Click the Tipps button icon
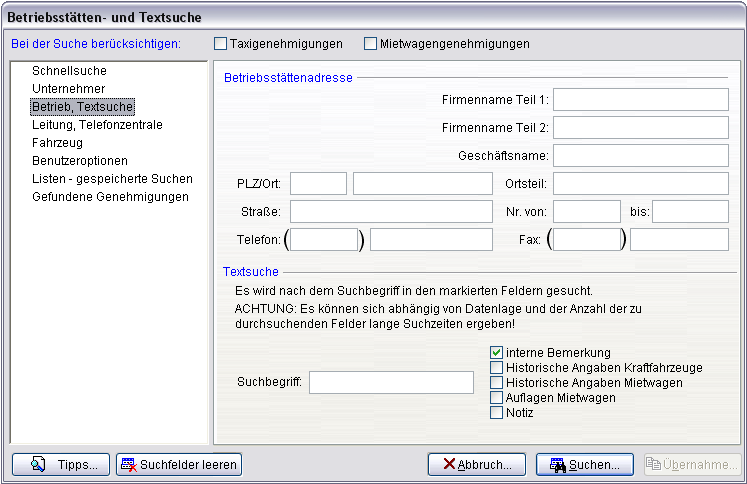 pos(39,465)
